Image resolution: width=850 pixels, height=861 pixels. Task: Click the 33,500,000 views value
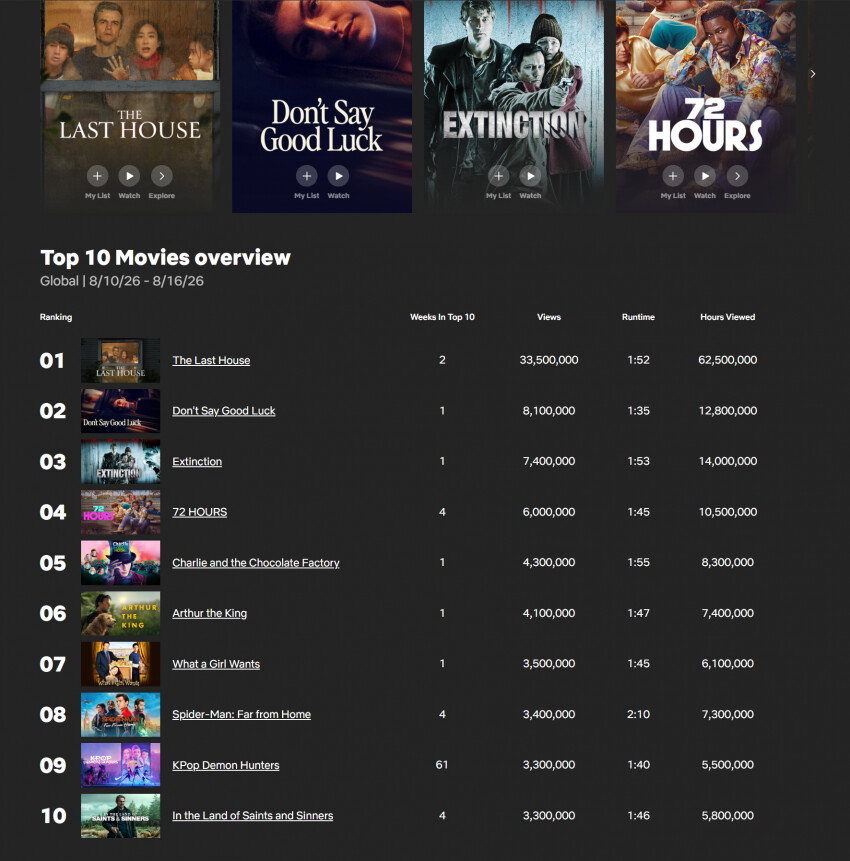tap(549, 360)
